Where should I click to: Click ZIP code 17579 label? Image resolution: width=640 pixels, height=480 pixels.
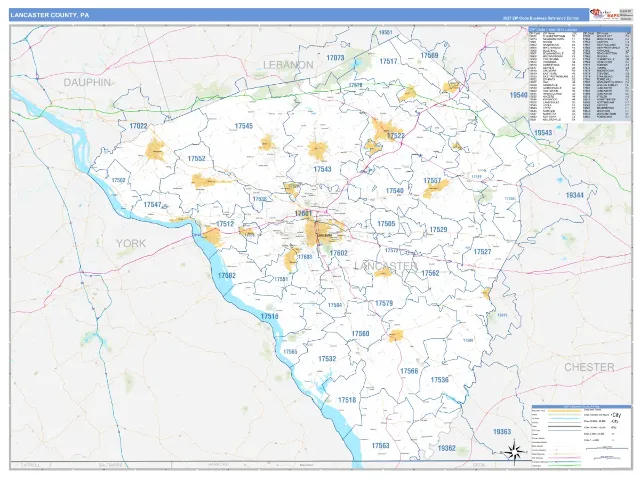click(384, 303)
